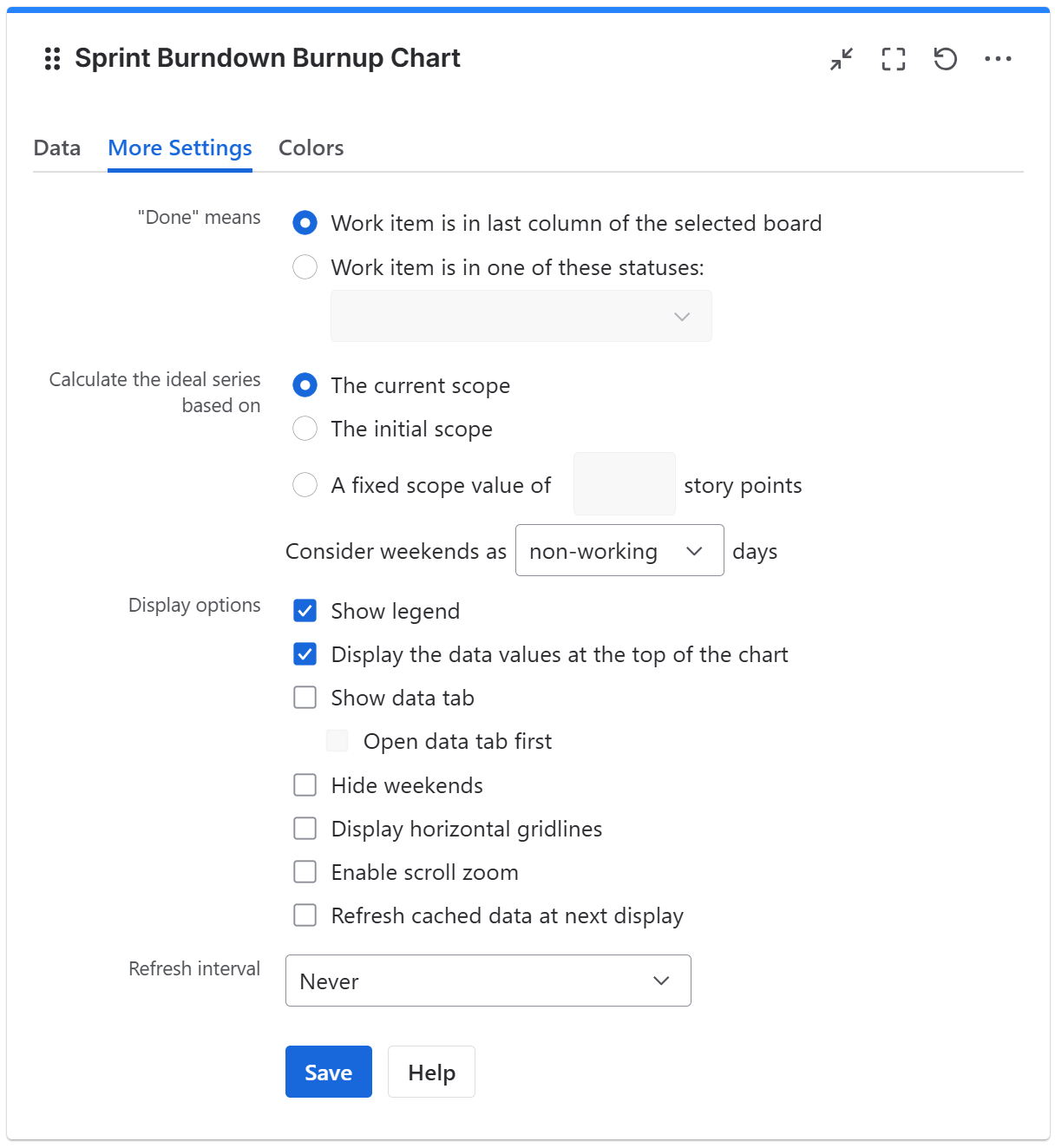The height and width of the screenshot is (1148, 1055).
Task: Save the chart settings
Action: click(328, 1072)
